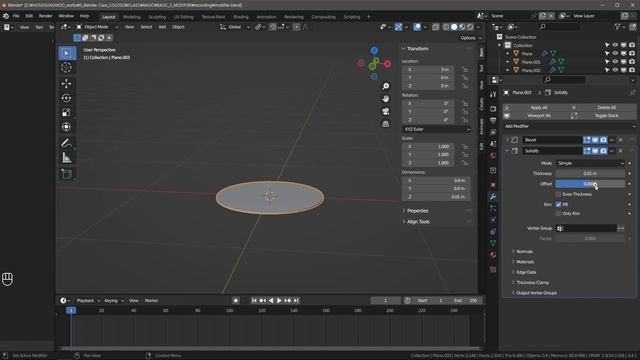
Task: Play the animation forward
Action: tap(279, 300)
